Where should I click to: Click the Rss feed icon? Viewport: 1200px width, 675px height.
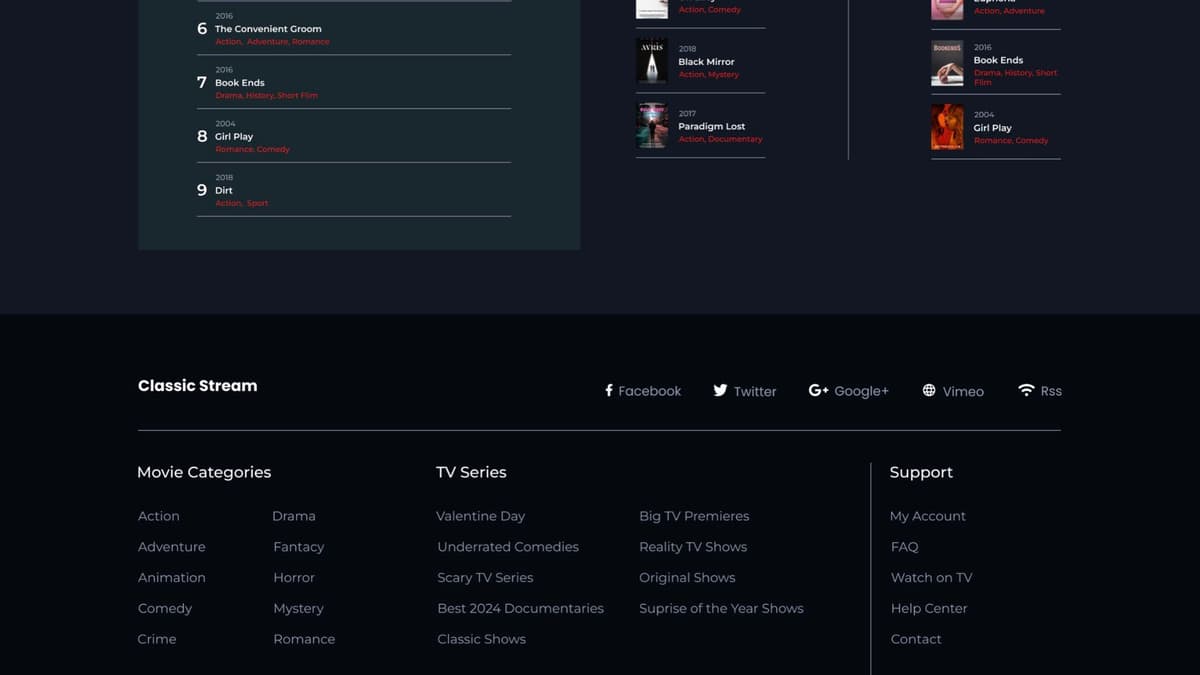[1026, 390]
